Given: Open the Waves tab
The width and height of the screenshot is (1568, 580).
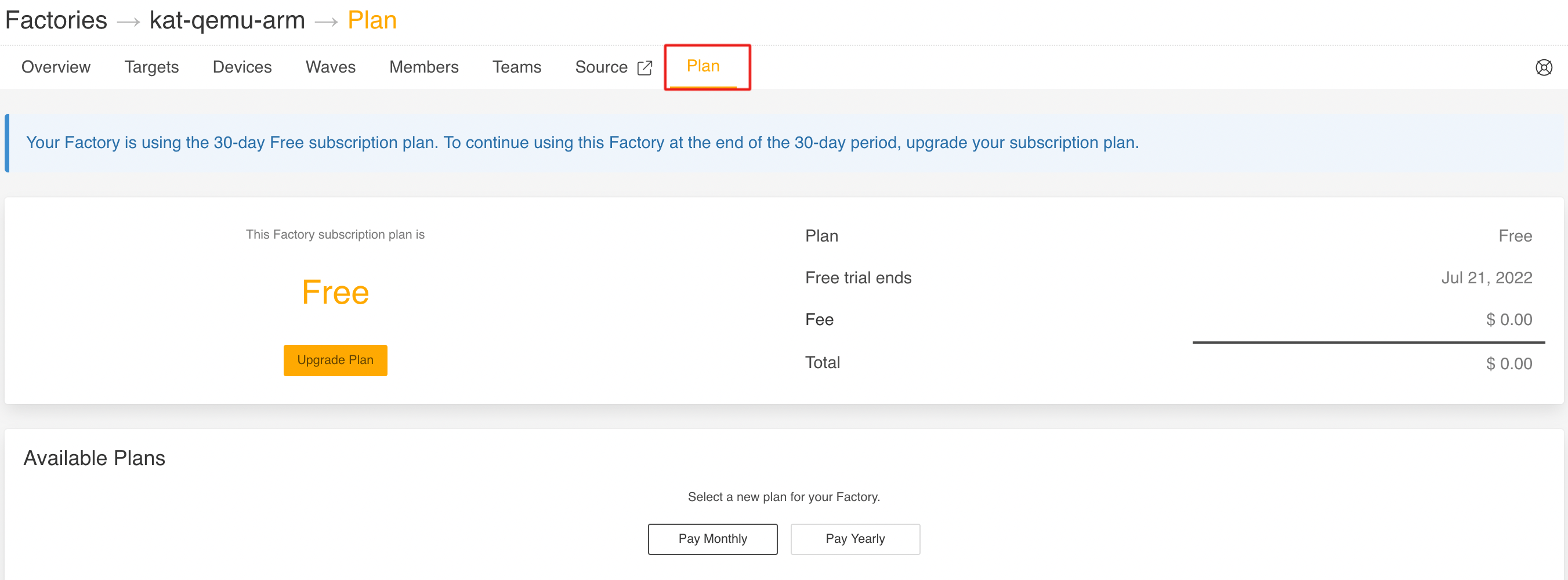Looking at the screenshot, I should tap(330, 67).
